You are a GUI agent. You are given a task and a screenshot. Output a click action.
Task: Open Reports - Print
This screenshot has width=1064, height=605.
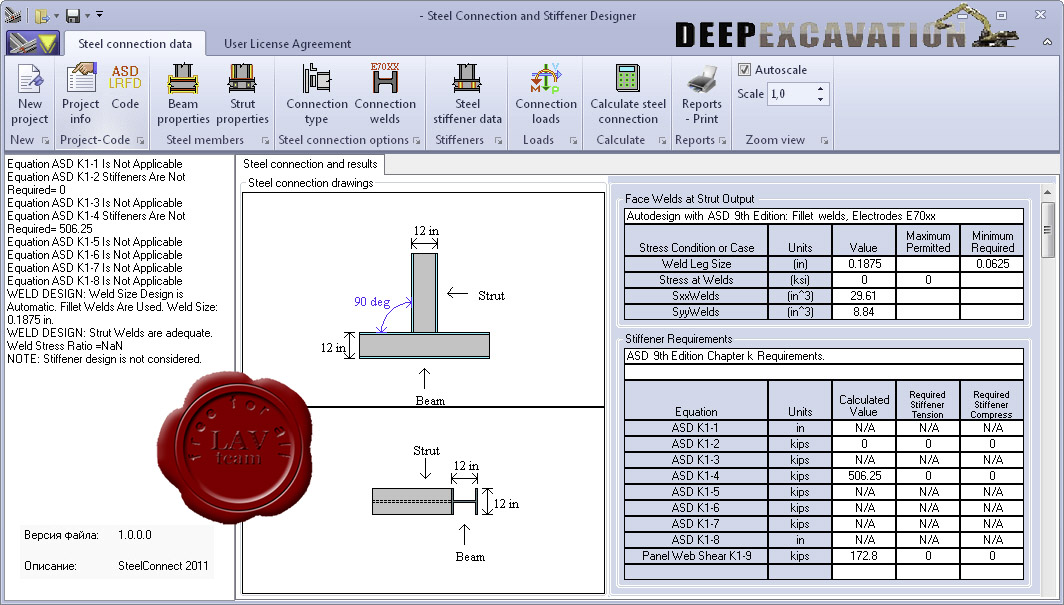(702, 94)
